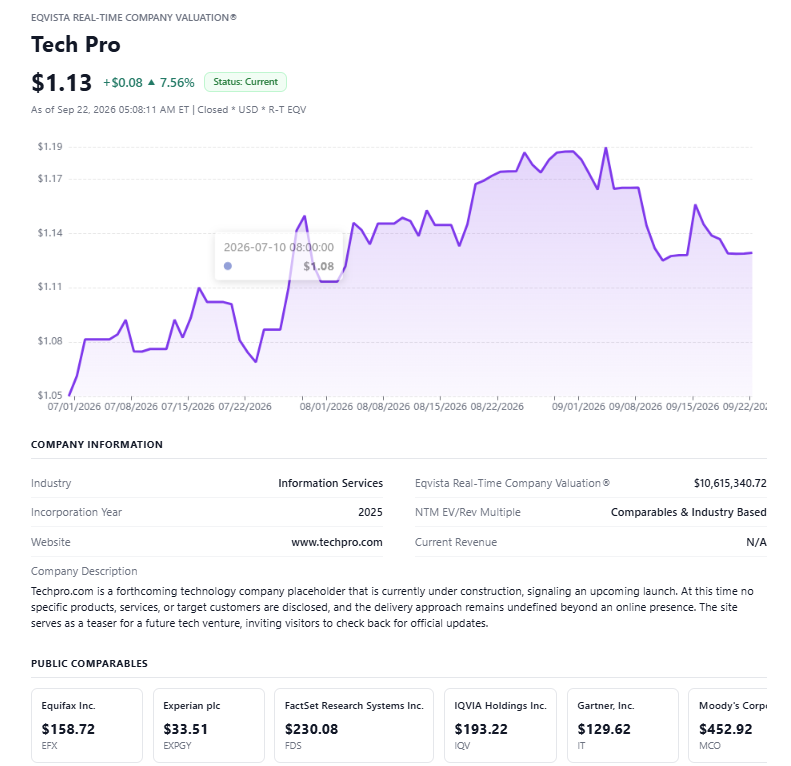
Task: Click the 09/15/2026 x-axis date
Action: (x=693, y=407)
